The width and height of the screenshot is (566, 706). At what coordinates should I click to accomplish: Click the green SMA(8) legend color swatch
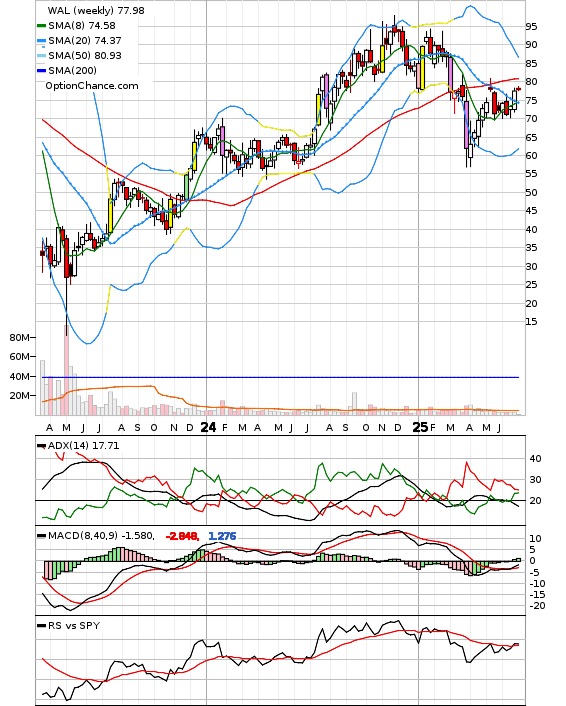pos(41,26)
